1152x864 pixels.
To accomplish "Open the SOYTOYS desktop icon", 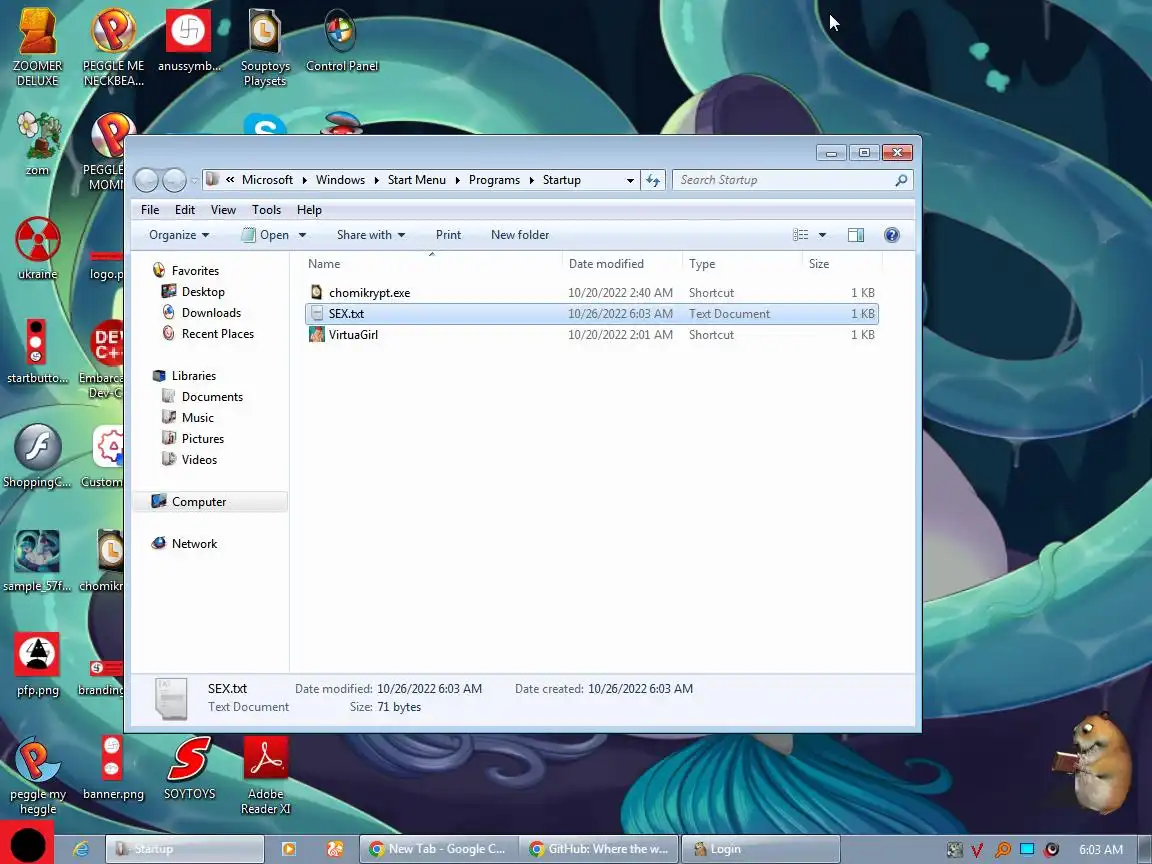I will click(x=190, y=768).
